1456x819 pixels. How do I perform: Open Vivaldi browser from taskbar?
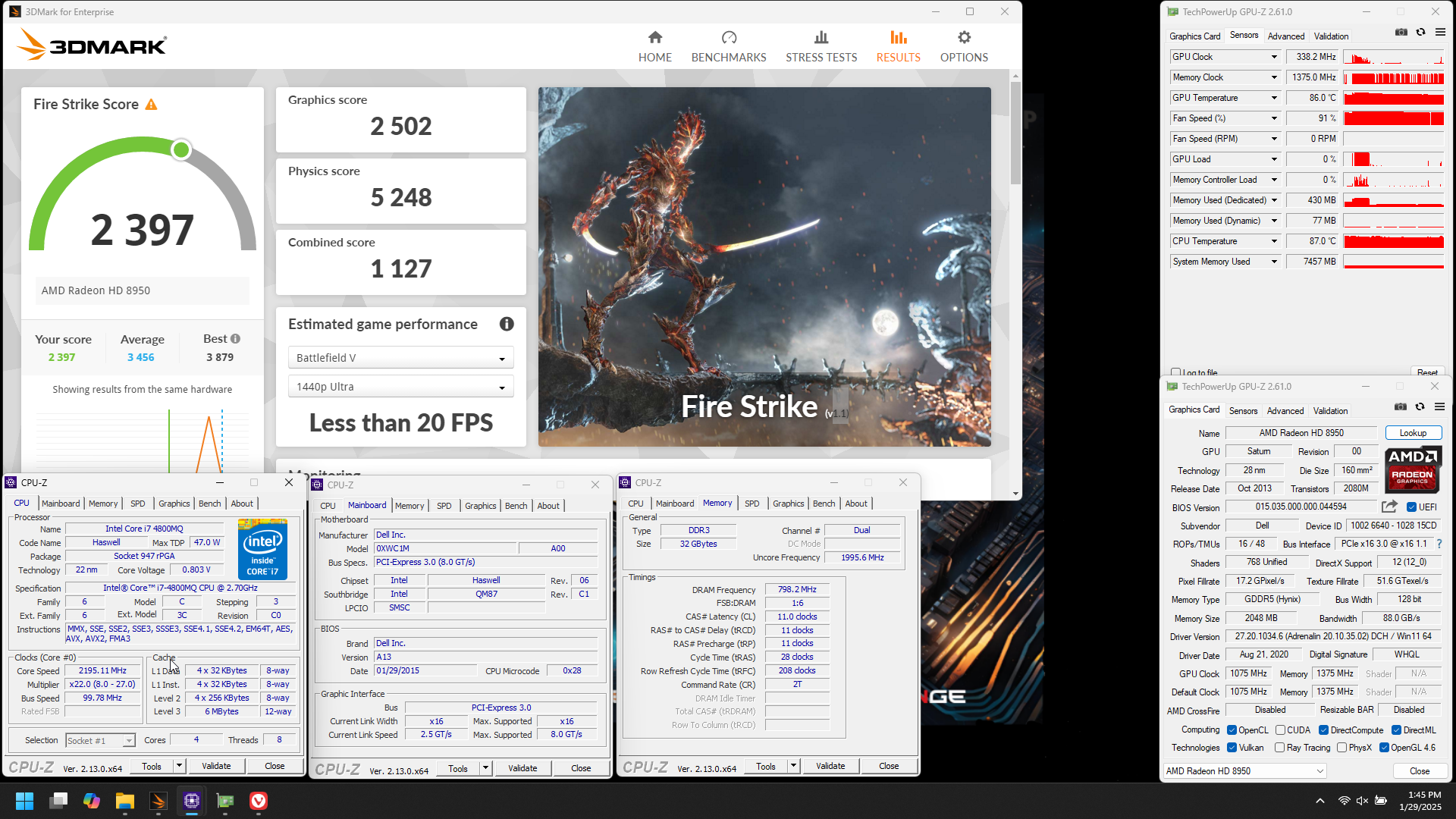point(259,801)
